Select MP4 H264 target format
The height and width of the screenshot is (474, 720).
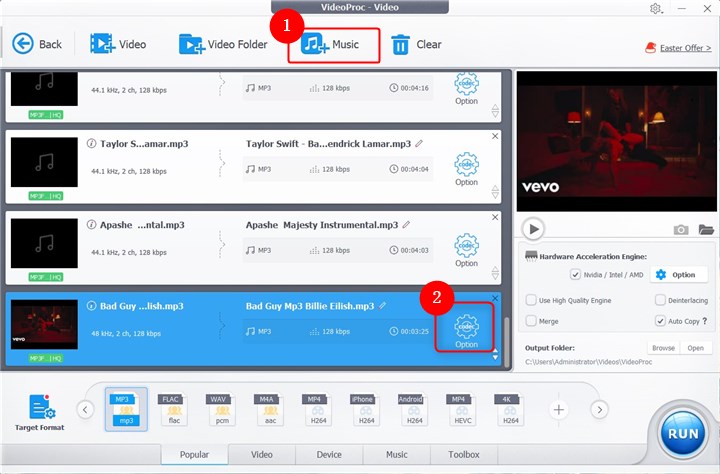318,409
